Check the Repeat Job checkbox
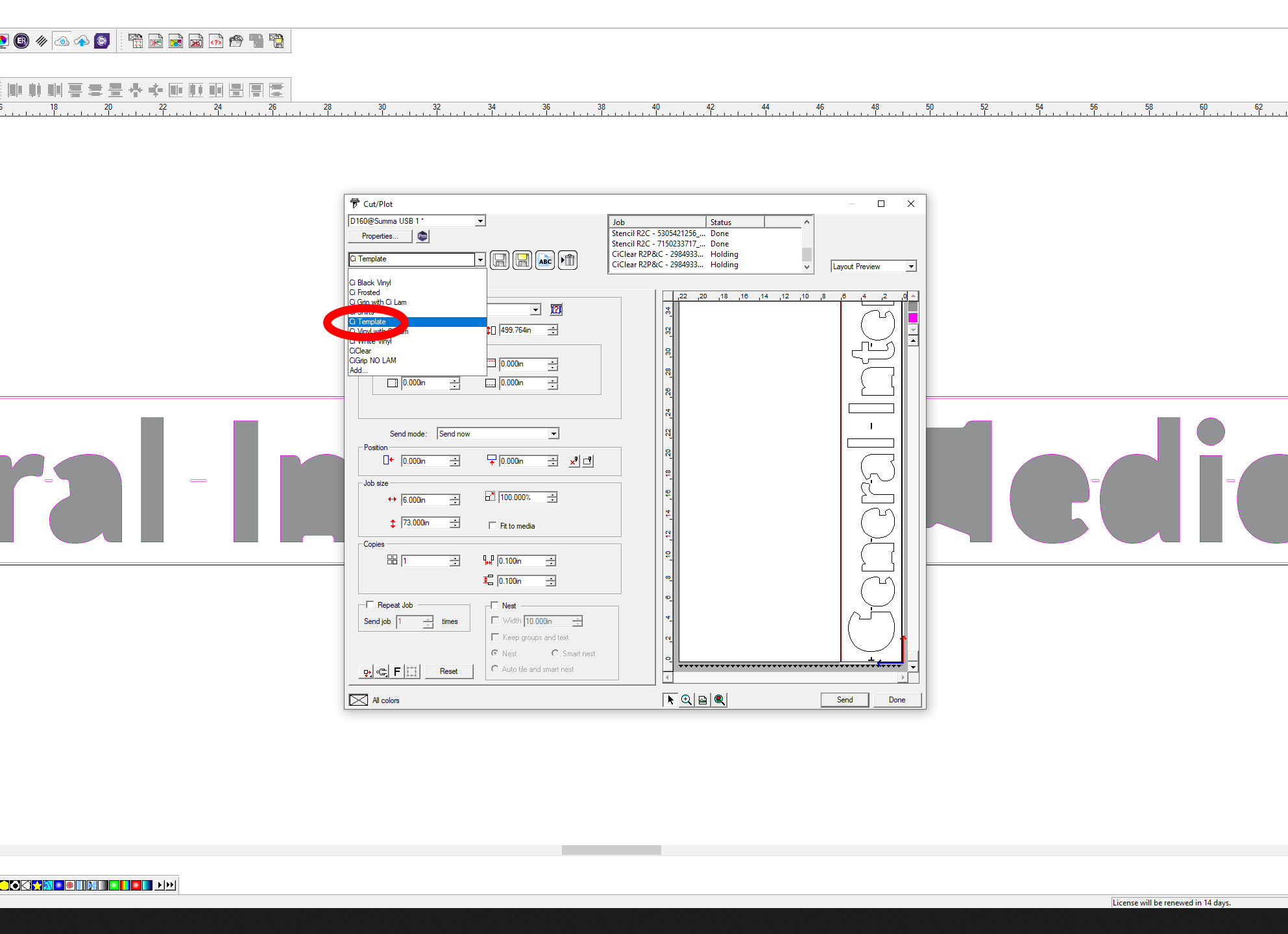 pyautogui.click(x=370, y=605)
